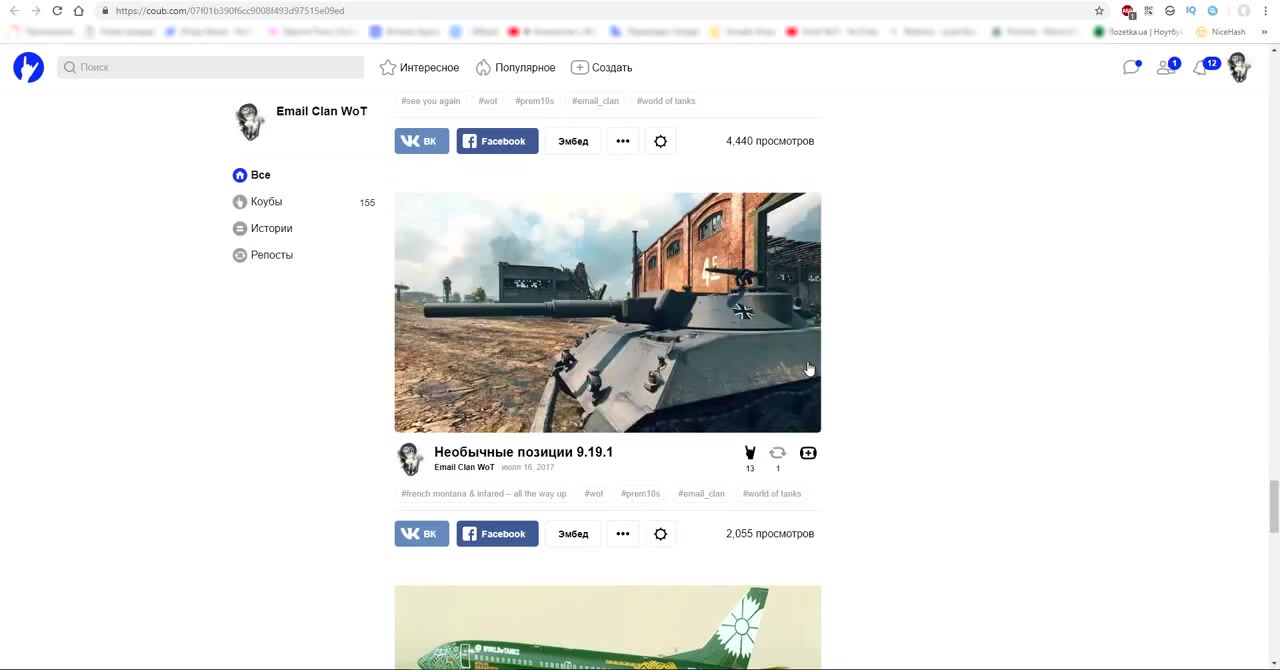The height and width of the screenshot is (670, 1280).
Task: Click the Coub logo home icon
Action: tap(28, 67)
